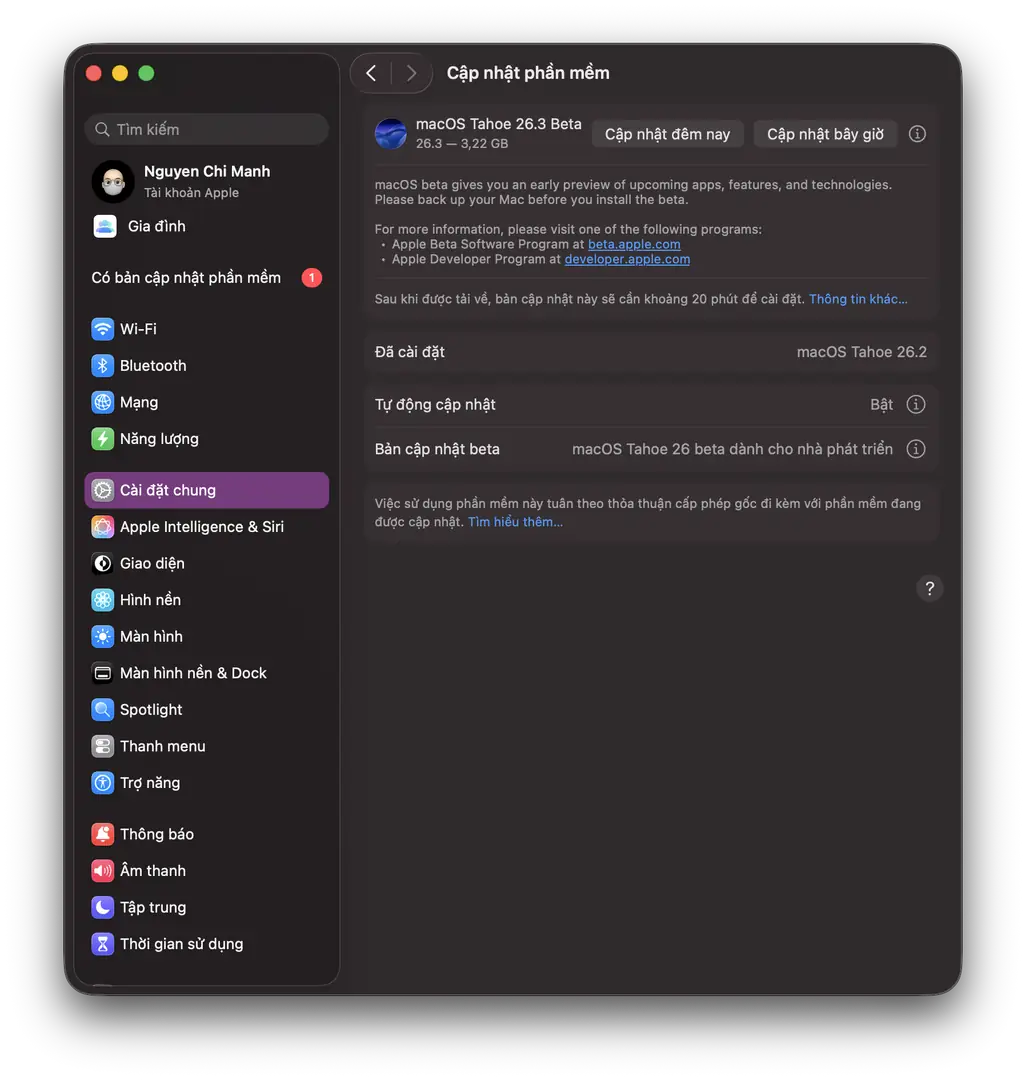
Task: Go back with the left chevron
Action: [371, 73]
